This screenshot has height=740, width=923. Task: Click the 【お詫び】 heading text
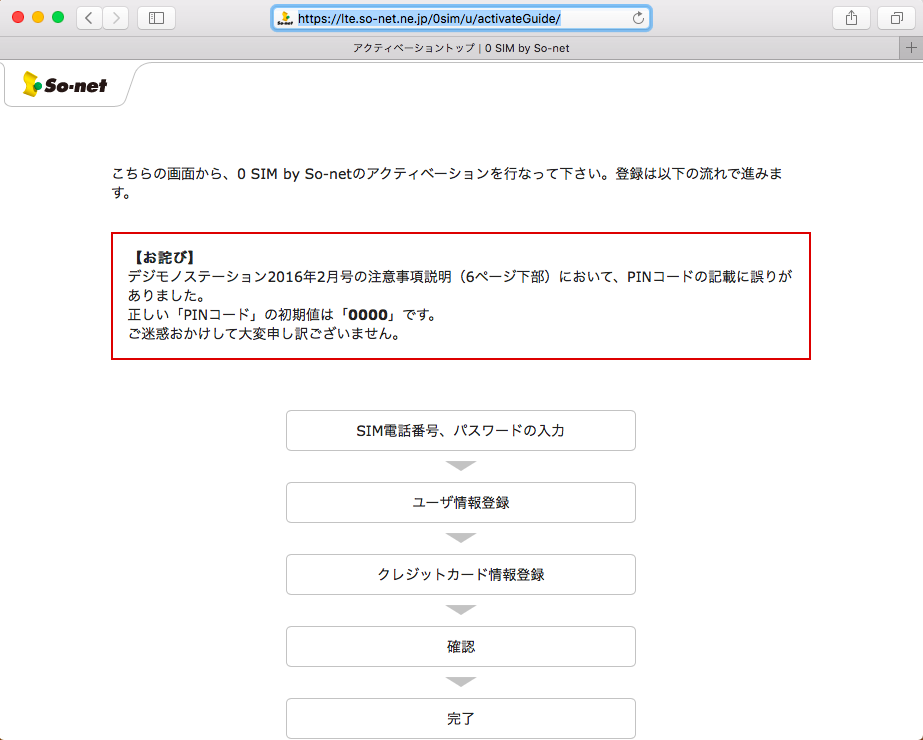click(163, 257)
